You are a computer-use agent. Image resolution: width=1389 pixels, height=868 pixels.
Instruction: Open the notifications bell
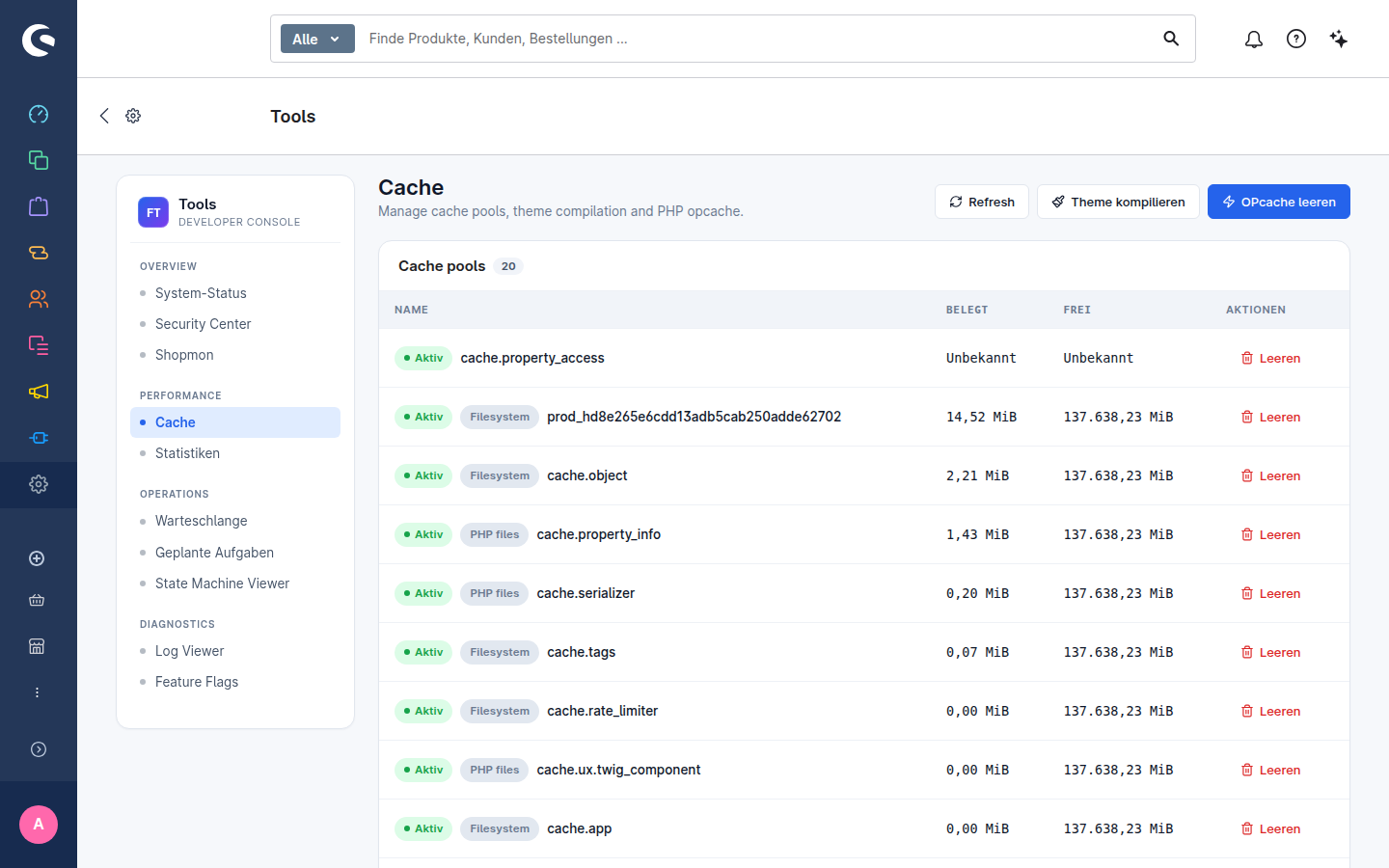pos(1254,39)
